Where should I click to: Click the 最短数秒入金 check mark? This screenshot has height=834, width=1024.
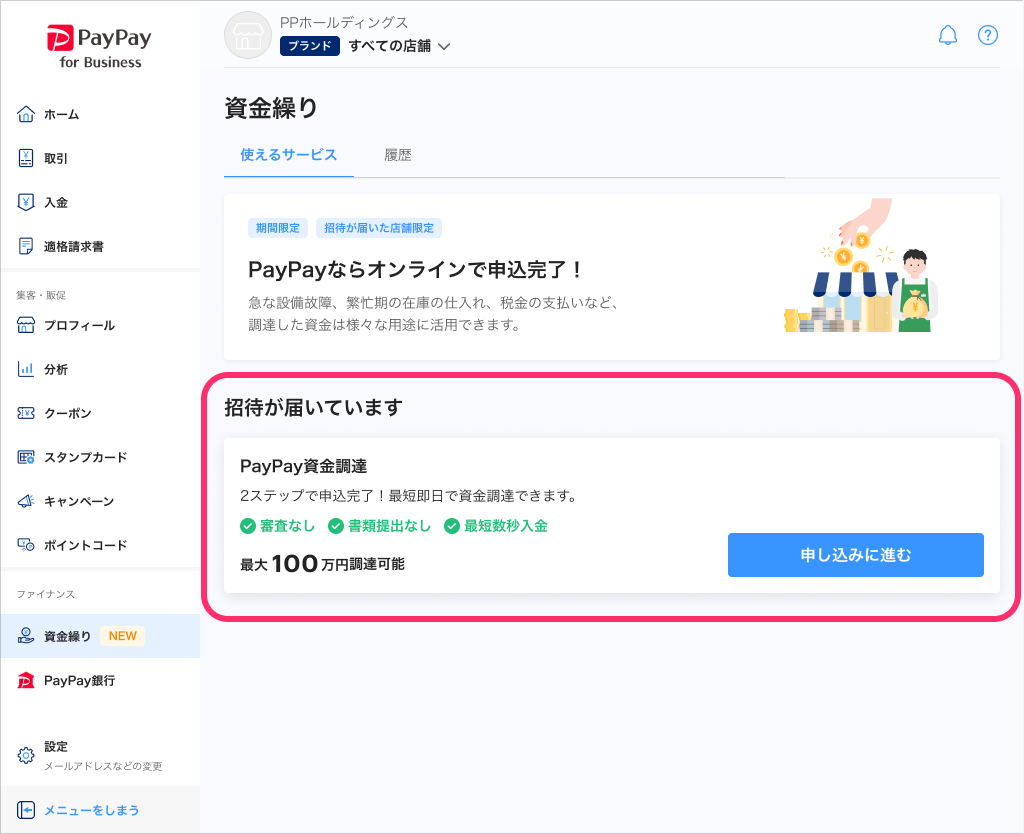452,526
